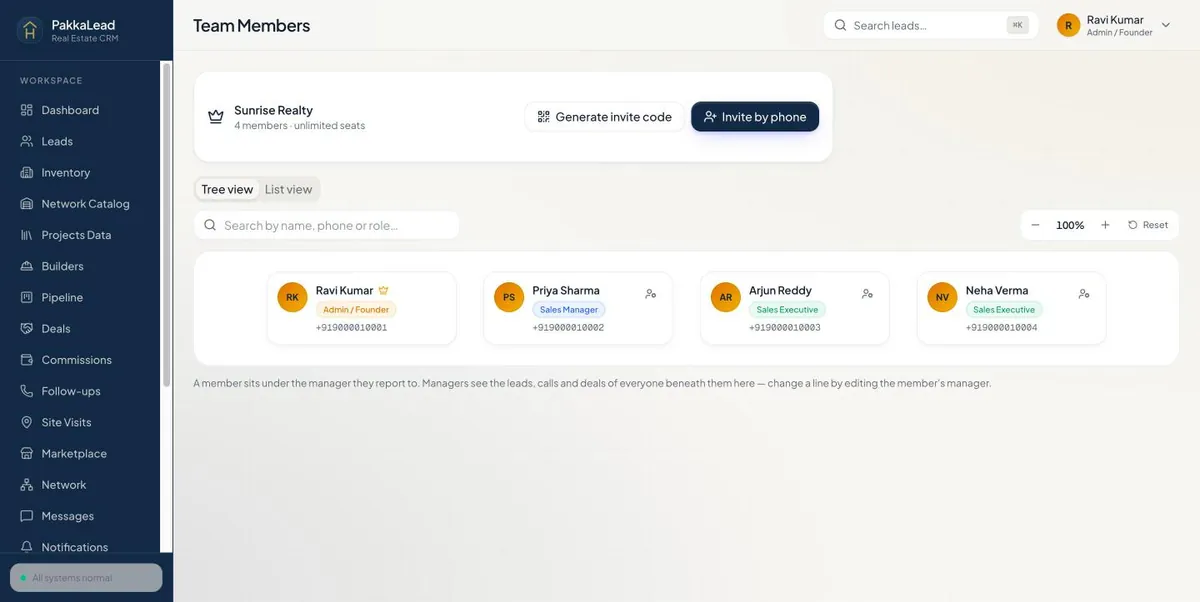The width and height of the screenshot is (1200, 602).
Task: Click phone number +919000010003
Action: click(785, 327)
